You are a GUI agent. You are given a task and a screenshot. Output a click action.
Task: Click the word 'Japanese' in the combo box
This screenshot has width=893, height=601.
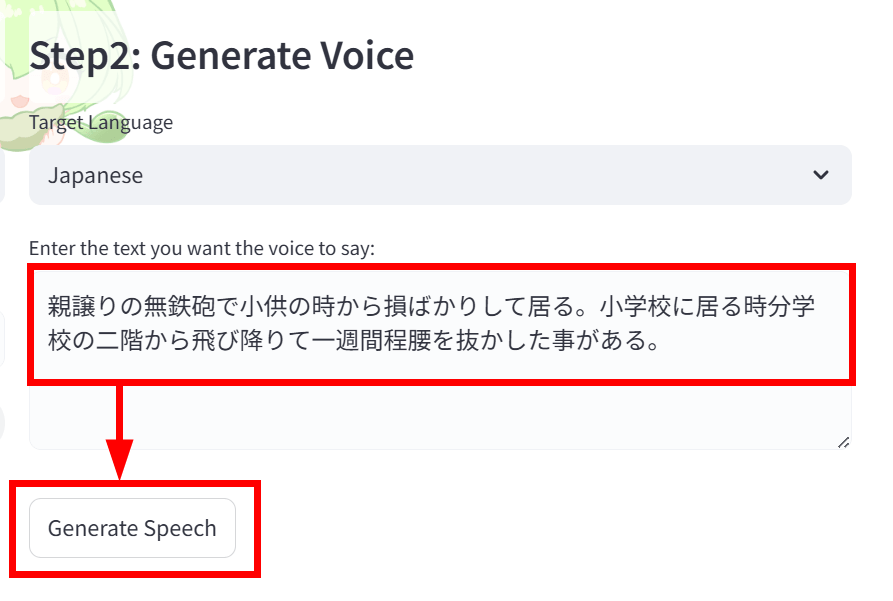[95, 175]
